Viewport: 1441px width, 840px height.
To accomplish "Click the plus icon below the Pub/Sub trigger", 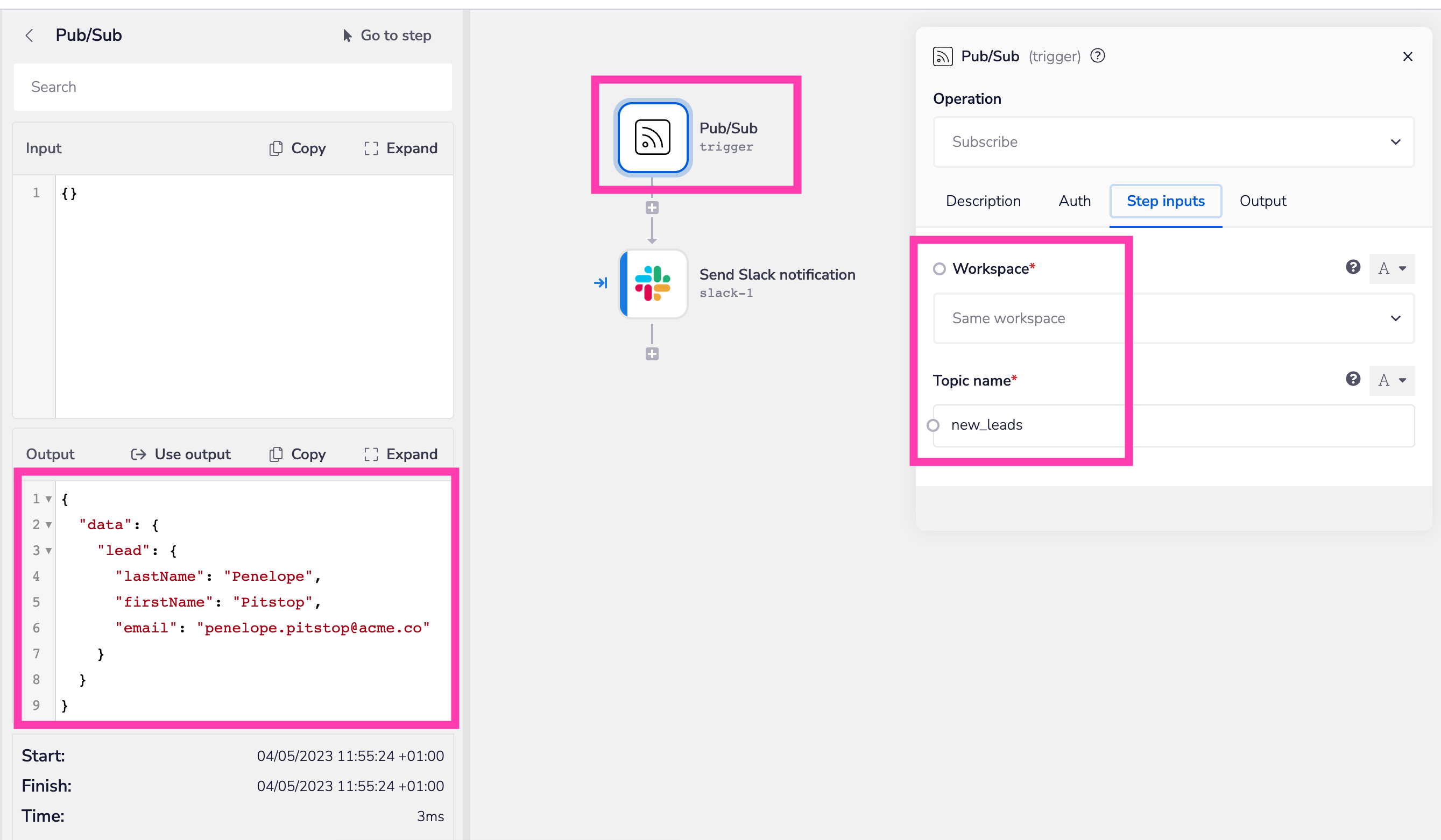I will (x=652, y=208).
